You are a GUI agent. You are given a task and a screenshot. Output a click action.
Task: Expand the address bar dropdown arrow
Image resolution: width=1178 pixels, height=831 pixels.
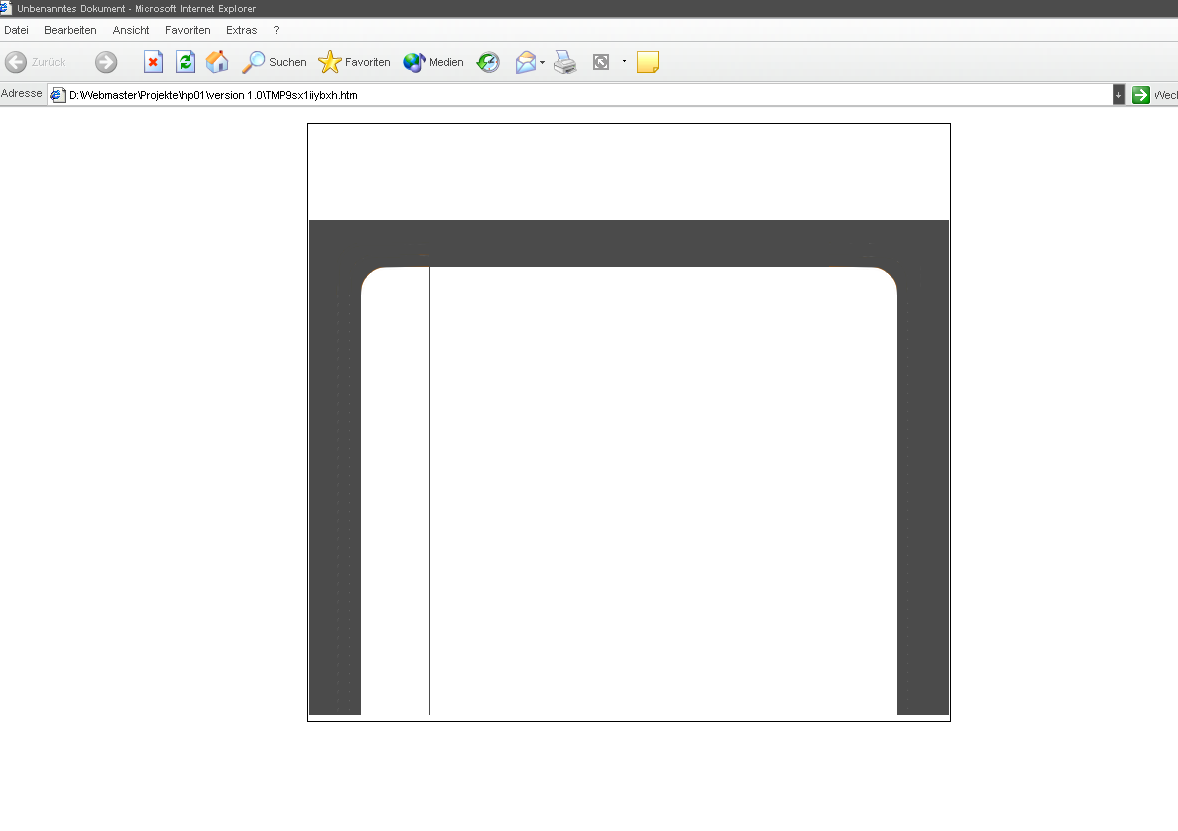click(x=1119, y=95)
